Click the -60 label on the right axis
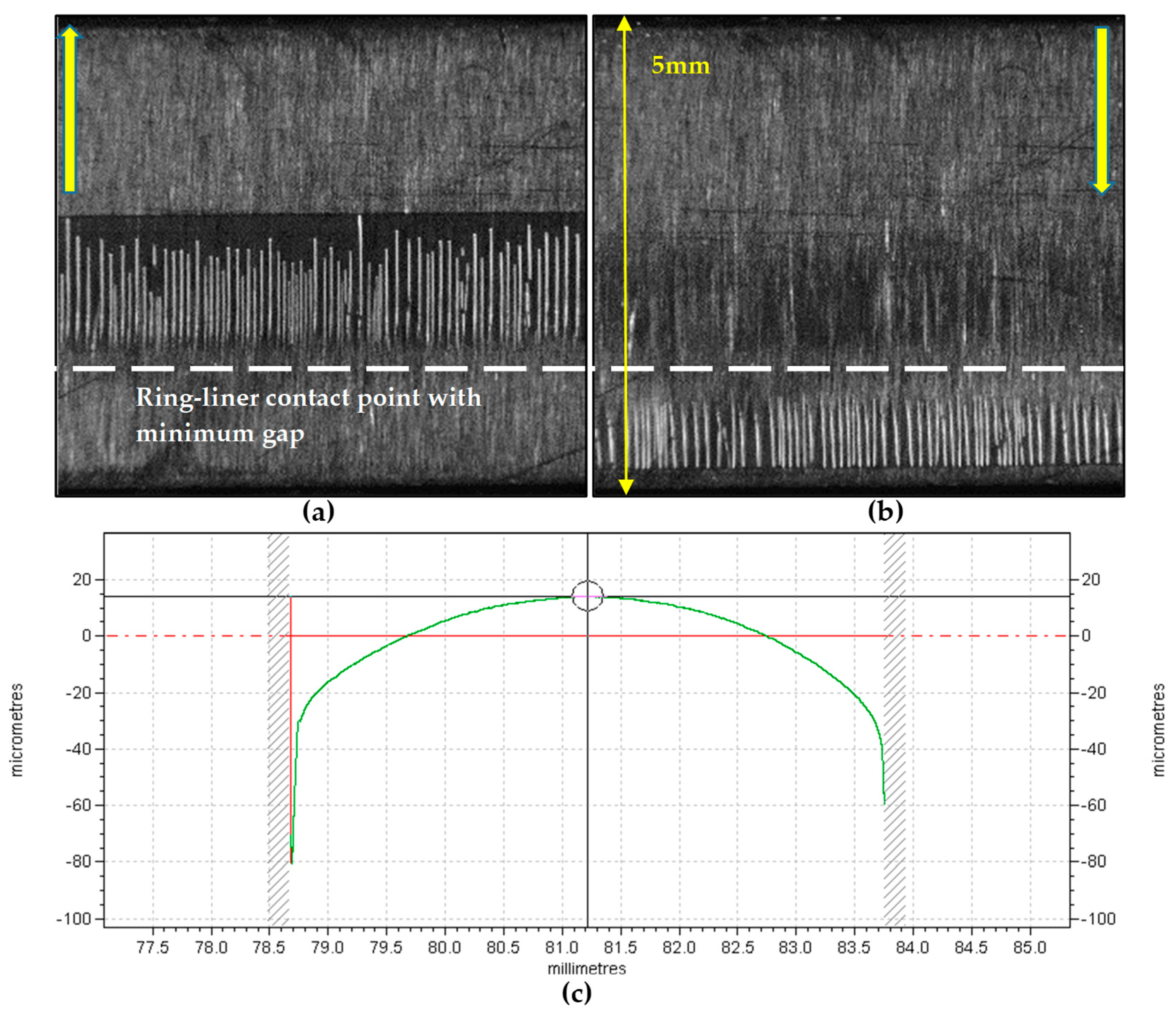 click(1093, 805)
